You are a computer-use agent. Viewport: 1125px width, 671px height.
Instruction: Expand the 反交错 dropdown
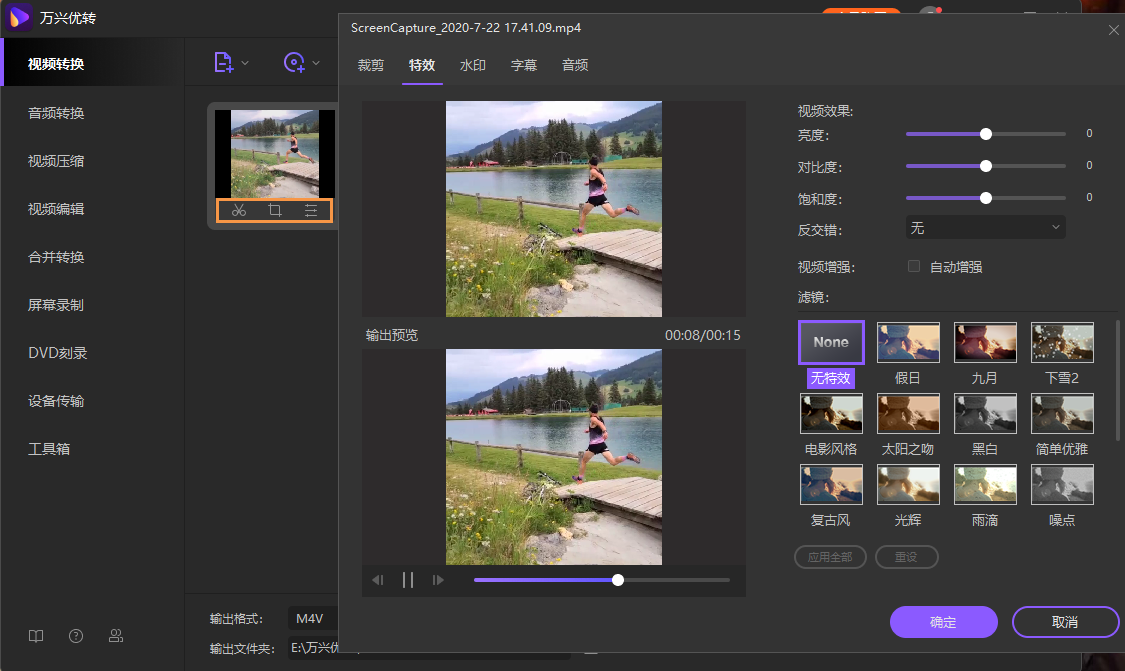point(985,228)
